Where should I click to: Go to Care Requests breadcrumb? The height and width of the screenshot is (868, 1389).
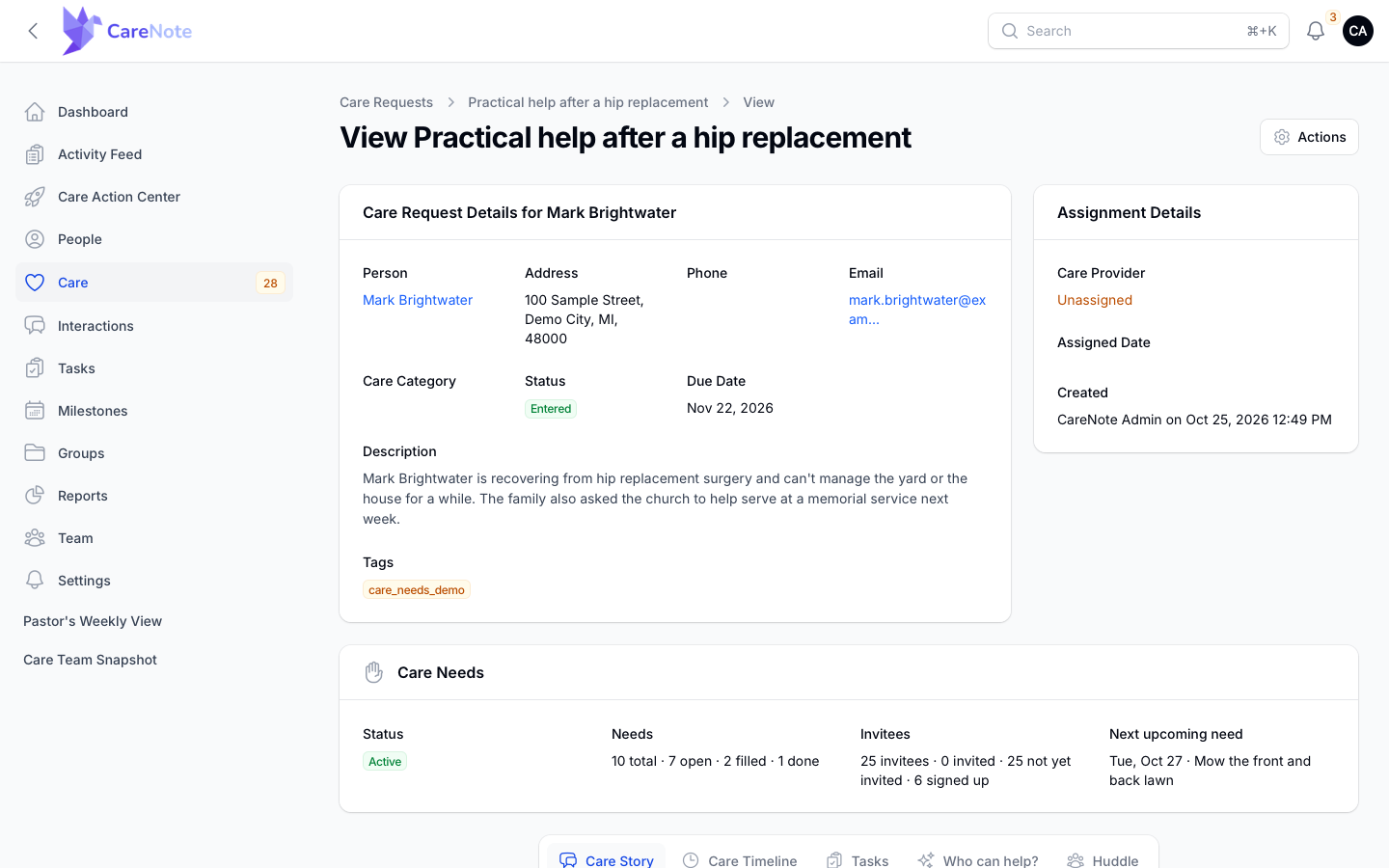pyautogui.click(x=386, y=102)
